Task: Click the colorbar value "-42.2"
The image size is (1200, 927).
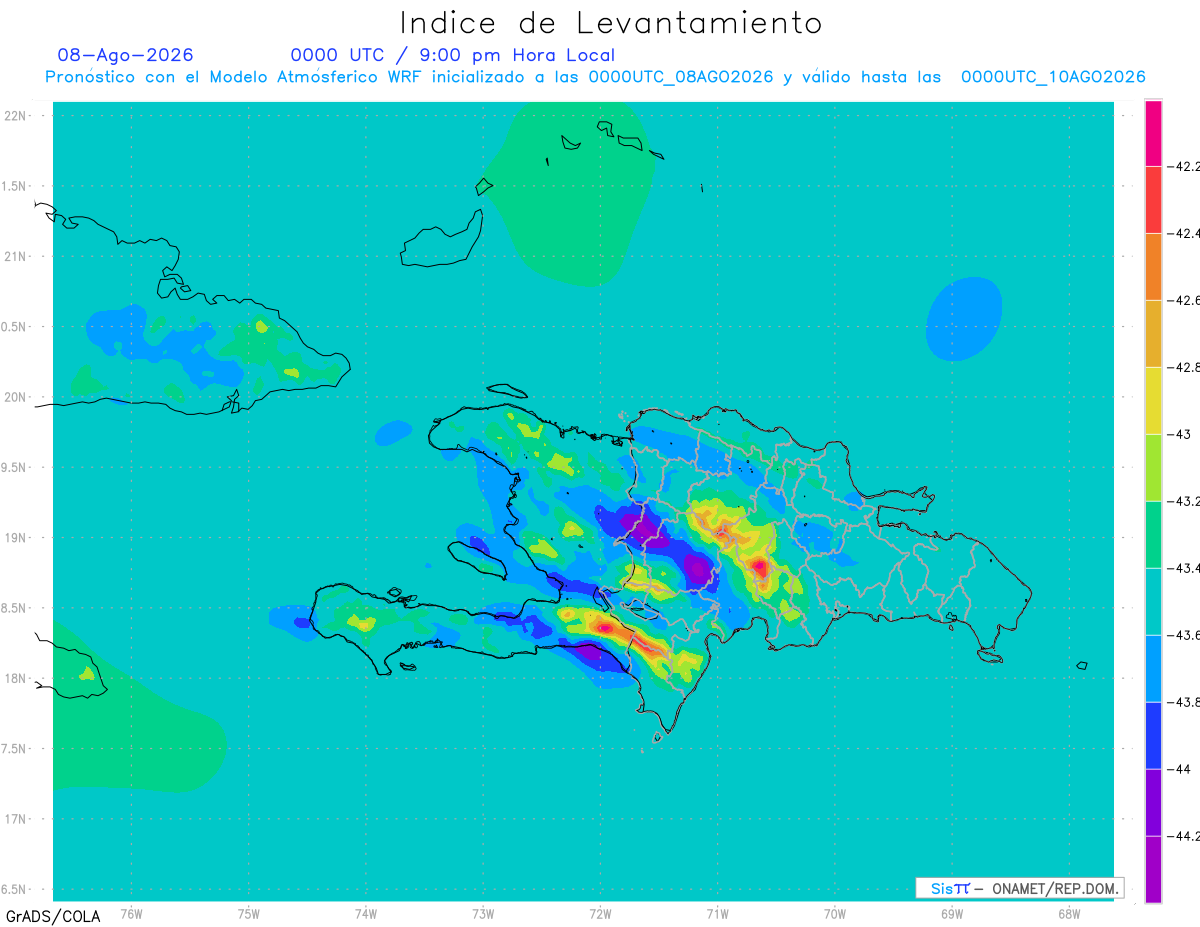Action: click(x=1185, y=166)
